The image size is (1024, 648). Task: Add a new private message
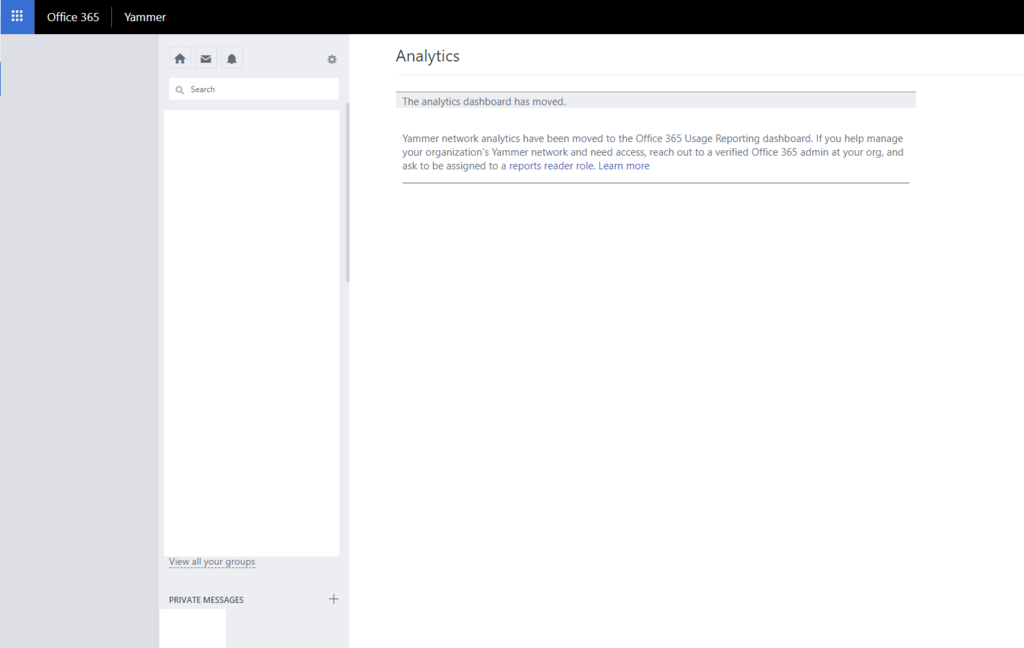(334, 599)
